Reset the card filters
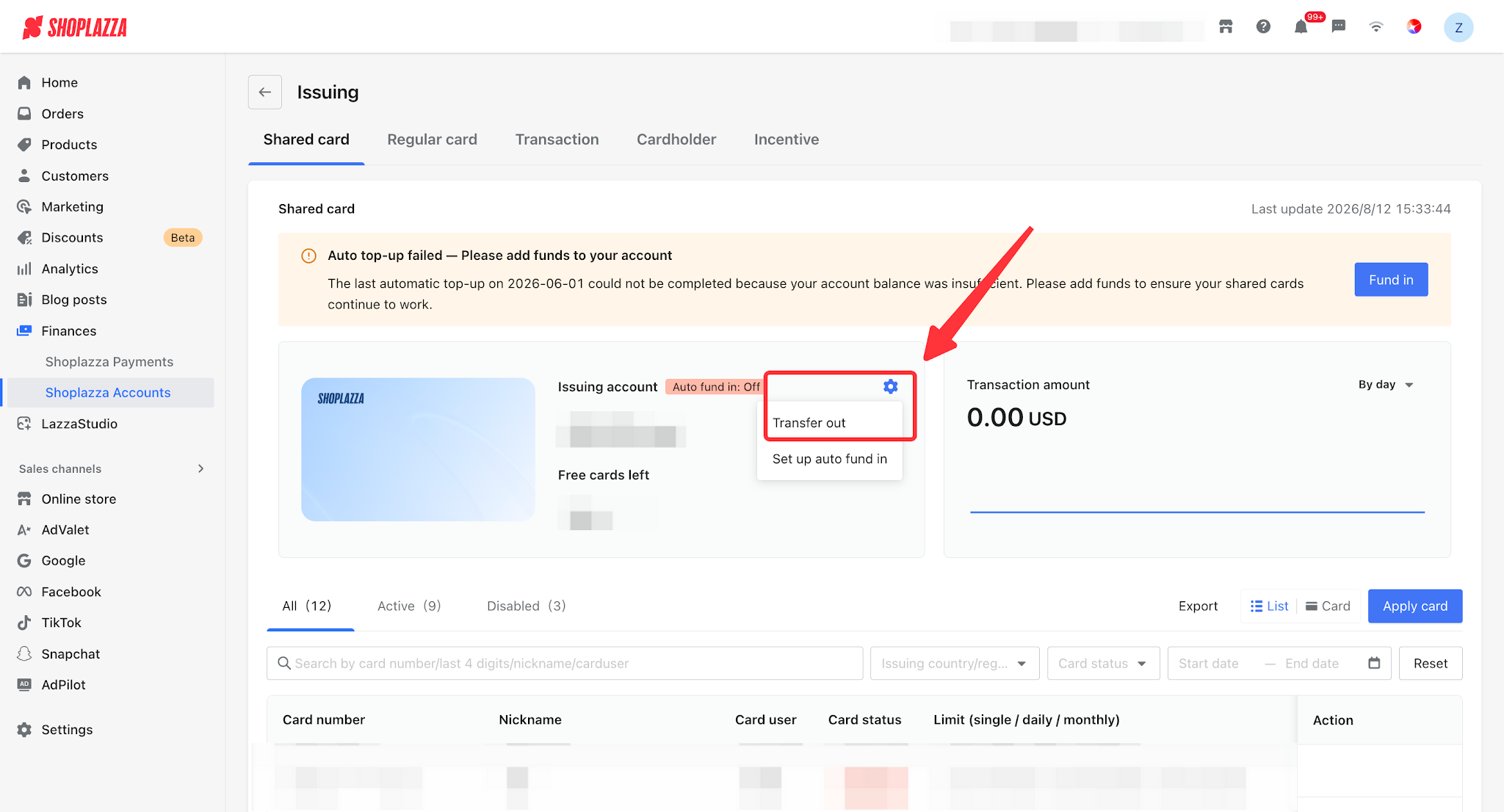 [1431, 663]
